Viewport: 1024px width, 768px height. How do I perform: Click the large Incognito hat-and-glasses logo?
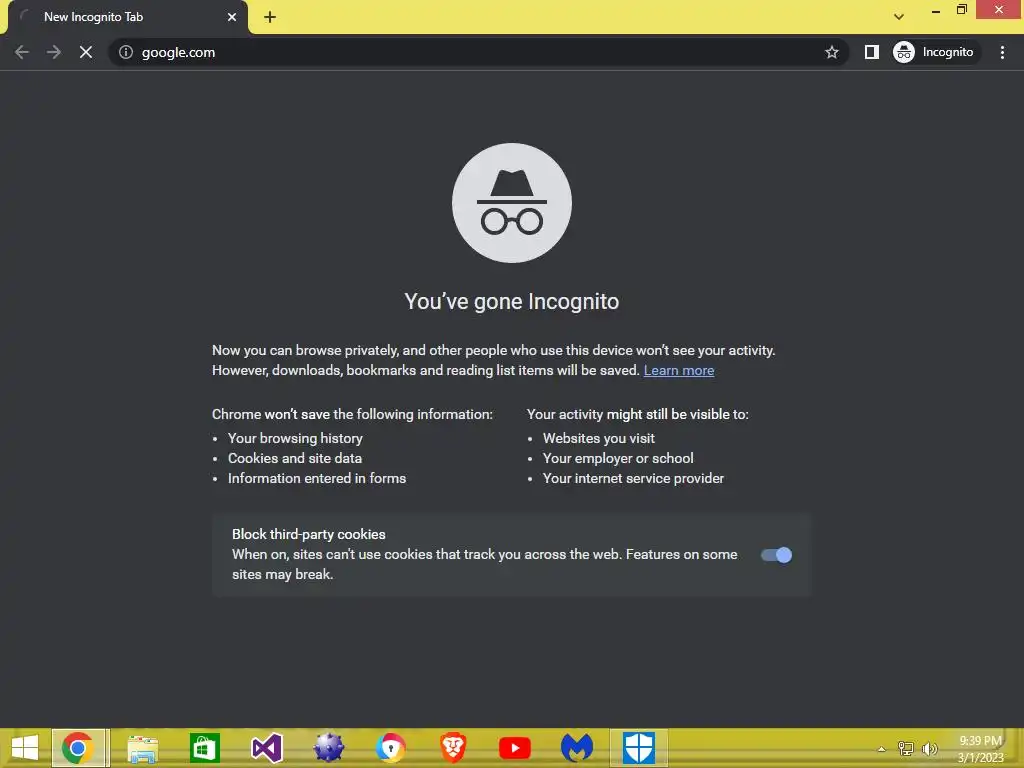pyautogui.click(x=512, y=203)
